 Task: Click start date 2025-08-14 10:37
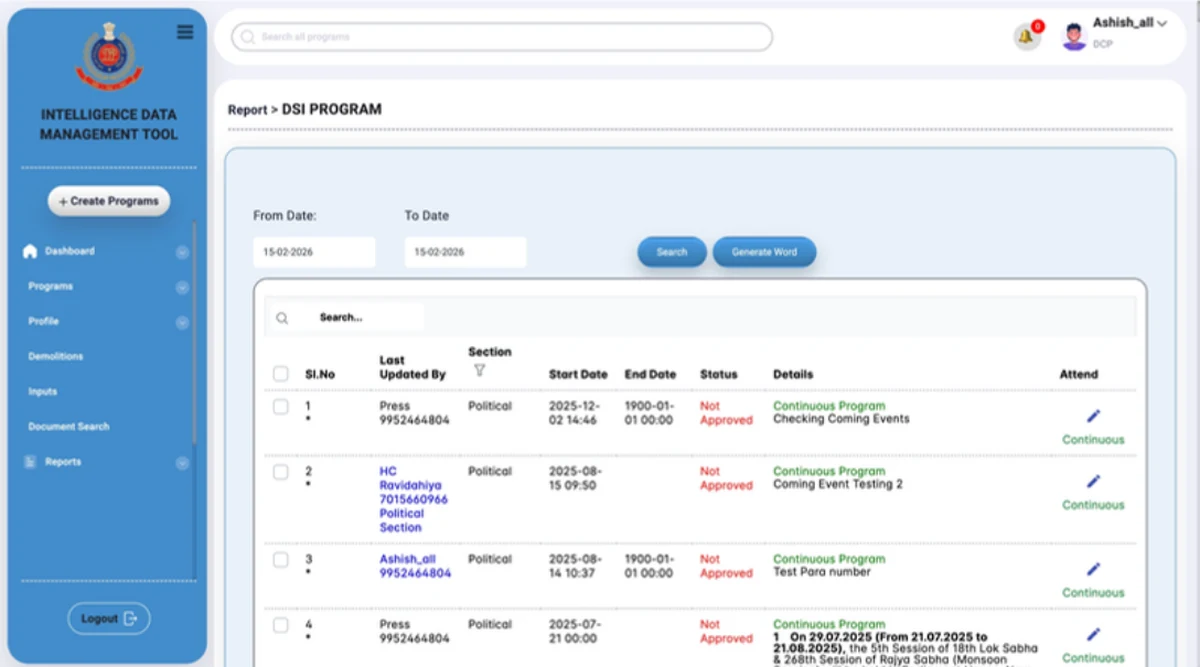tap(573, 566)
